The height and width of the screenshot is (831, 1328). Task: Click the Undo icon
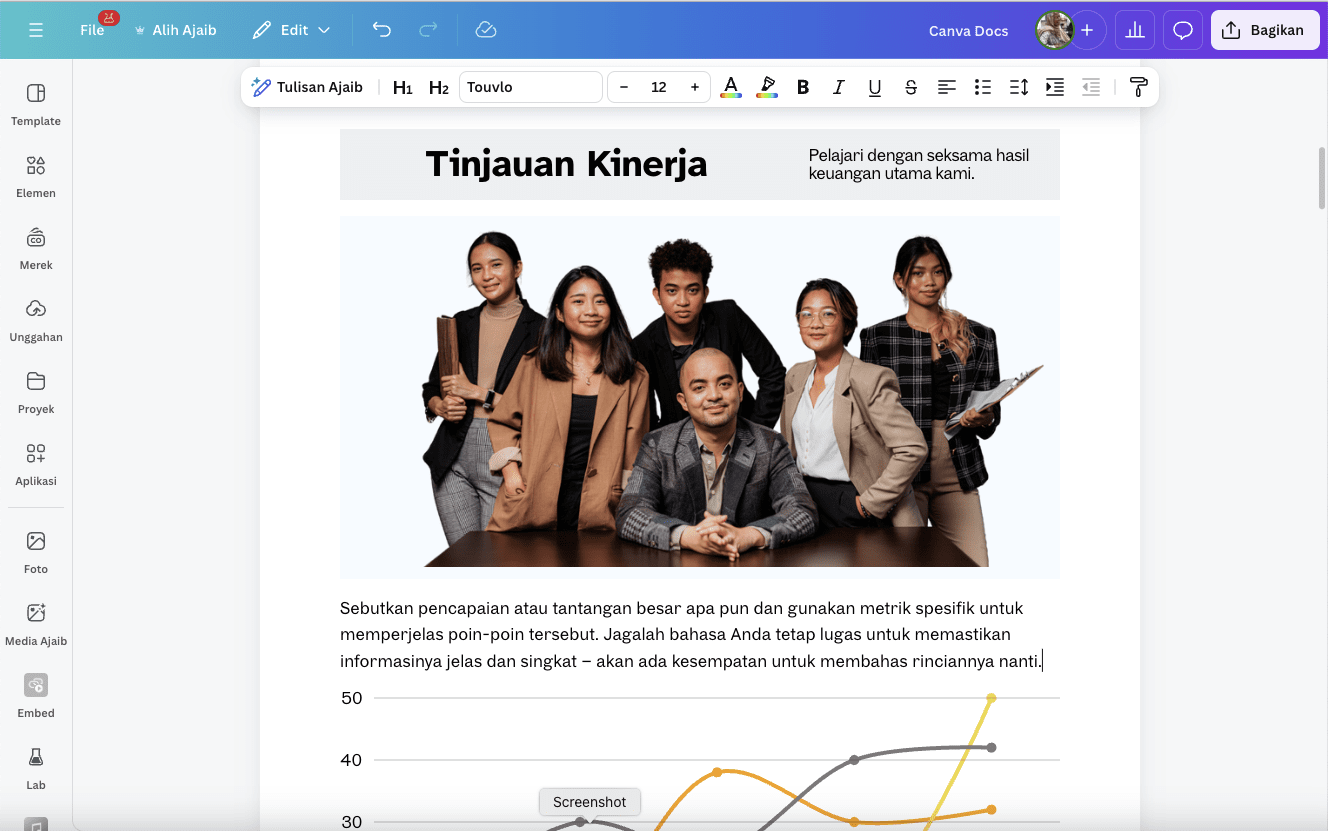(x=381, y=30)
